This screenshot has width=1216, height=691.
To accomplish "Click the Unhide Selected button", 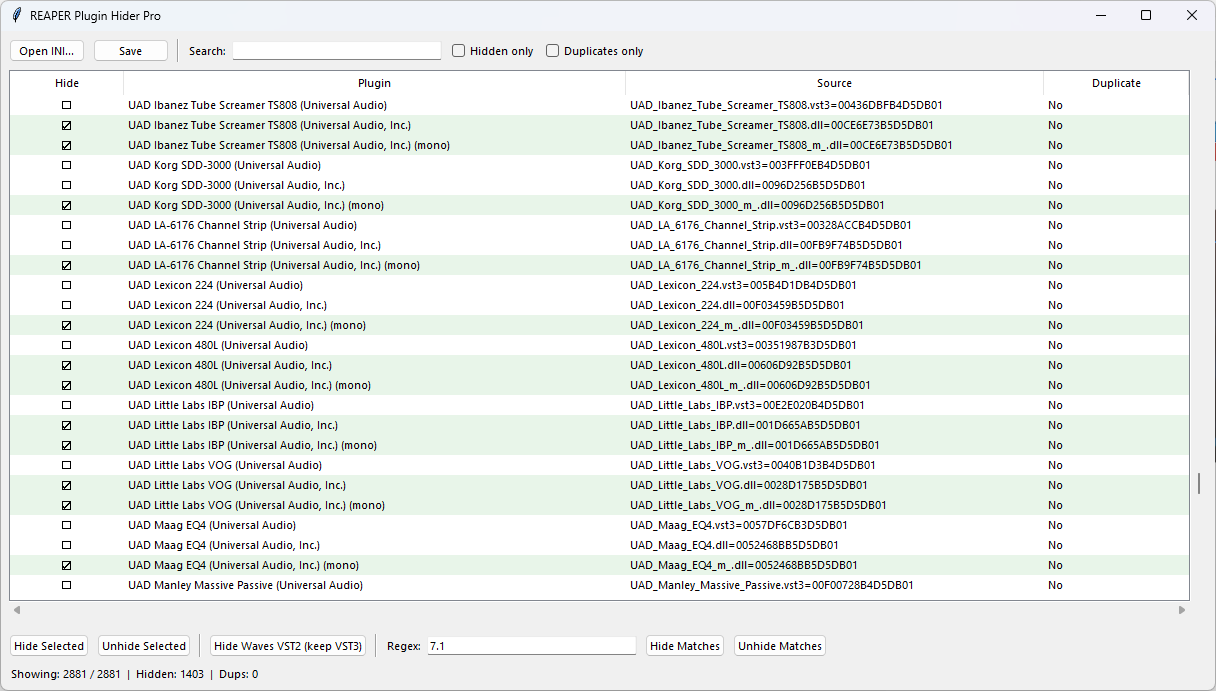I will click(144, 646).
